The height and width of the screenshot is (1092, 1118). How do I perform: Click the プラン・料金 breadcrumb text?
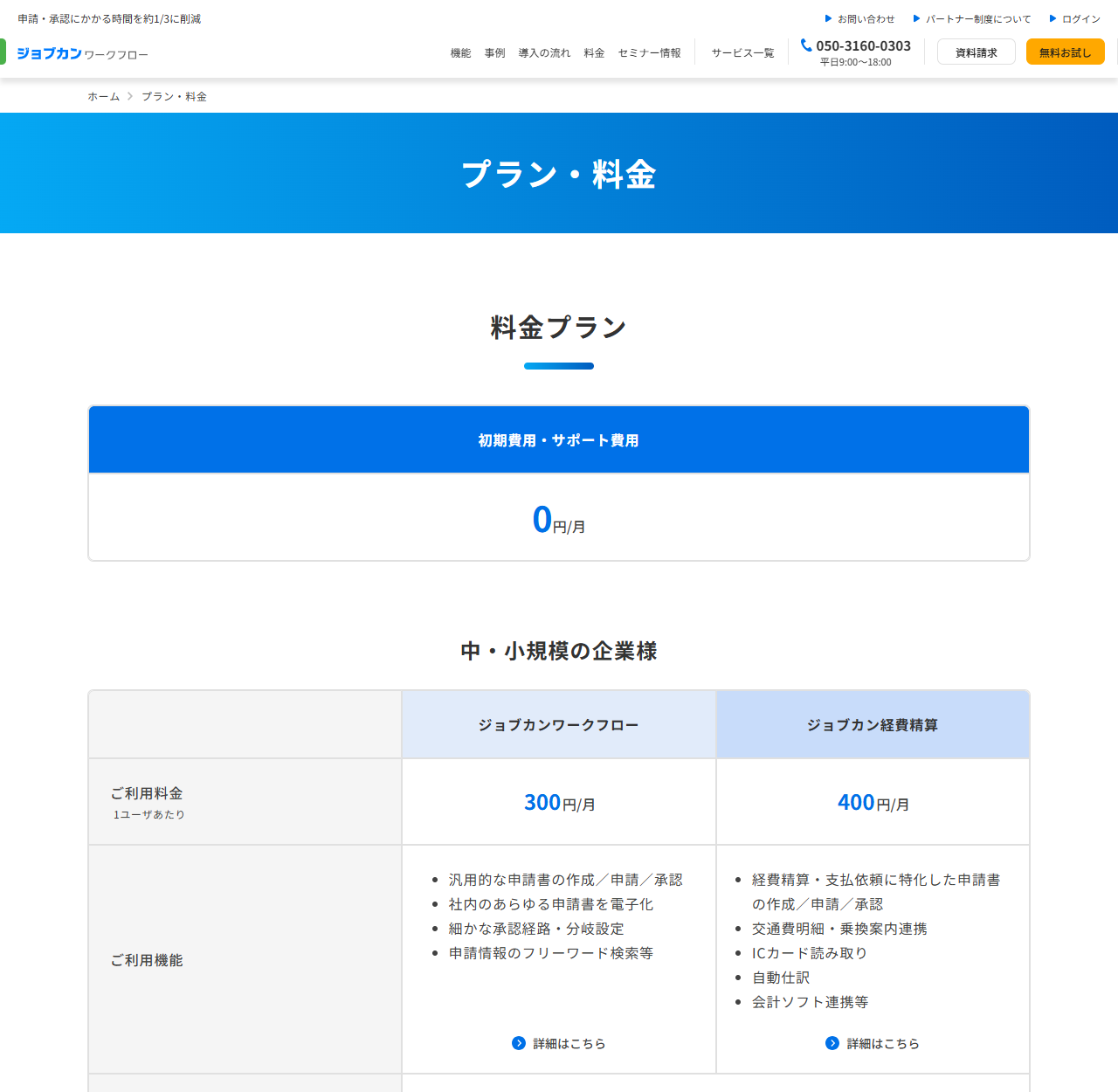click(x=174, y=96)
